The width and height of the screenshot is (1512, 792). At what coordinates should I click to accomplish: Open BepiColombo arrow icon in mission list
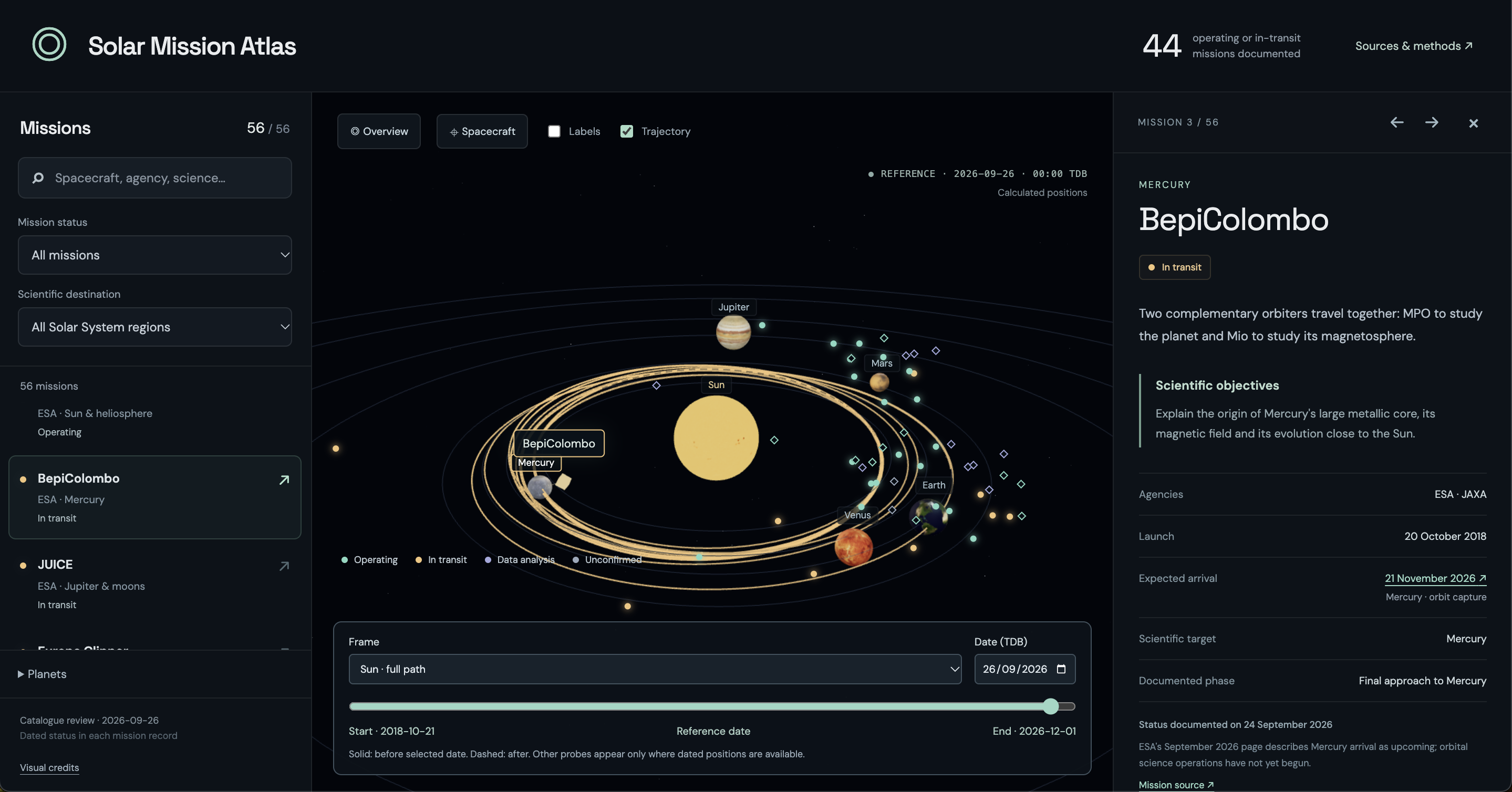click(284, 480)
